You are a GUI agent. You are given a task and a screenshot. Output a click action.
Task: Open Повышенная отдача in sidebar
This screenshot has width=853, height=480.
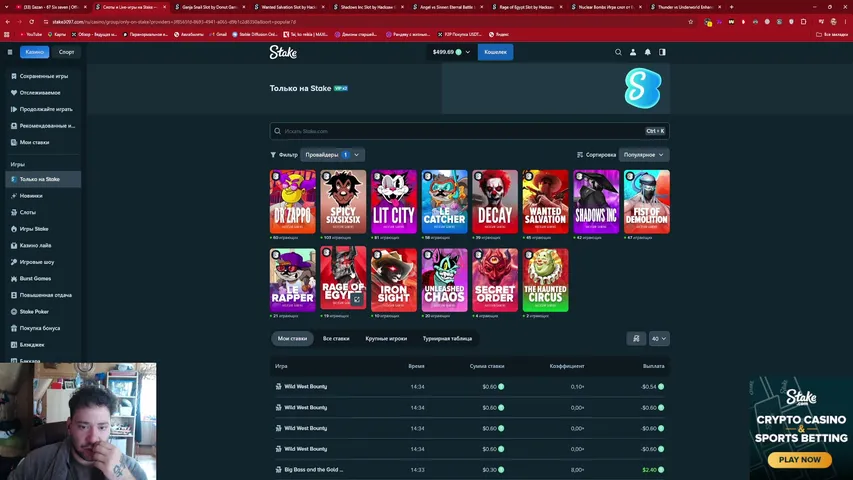[43, 296]
